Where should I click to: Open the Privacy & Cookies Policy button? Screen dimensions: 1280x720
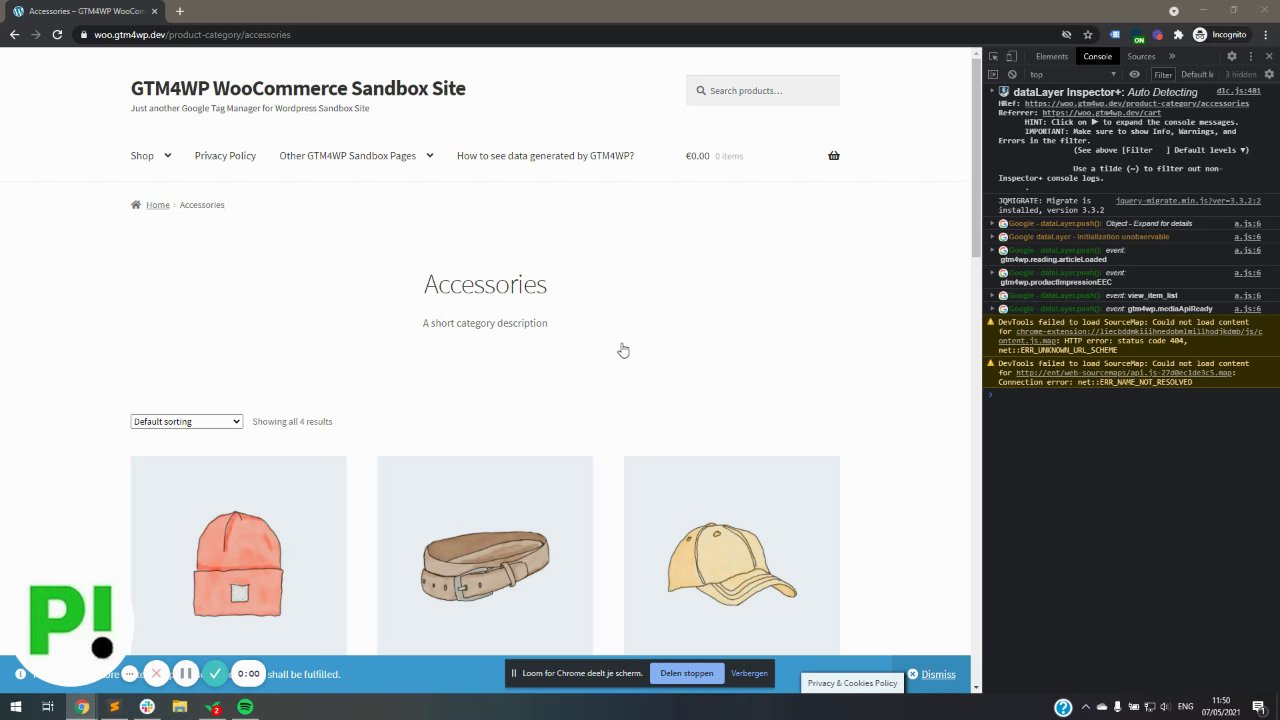coord(853,683)
